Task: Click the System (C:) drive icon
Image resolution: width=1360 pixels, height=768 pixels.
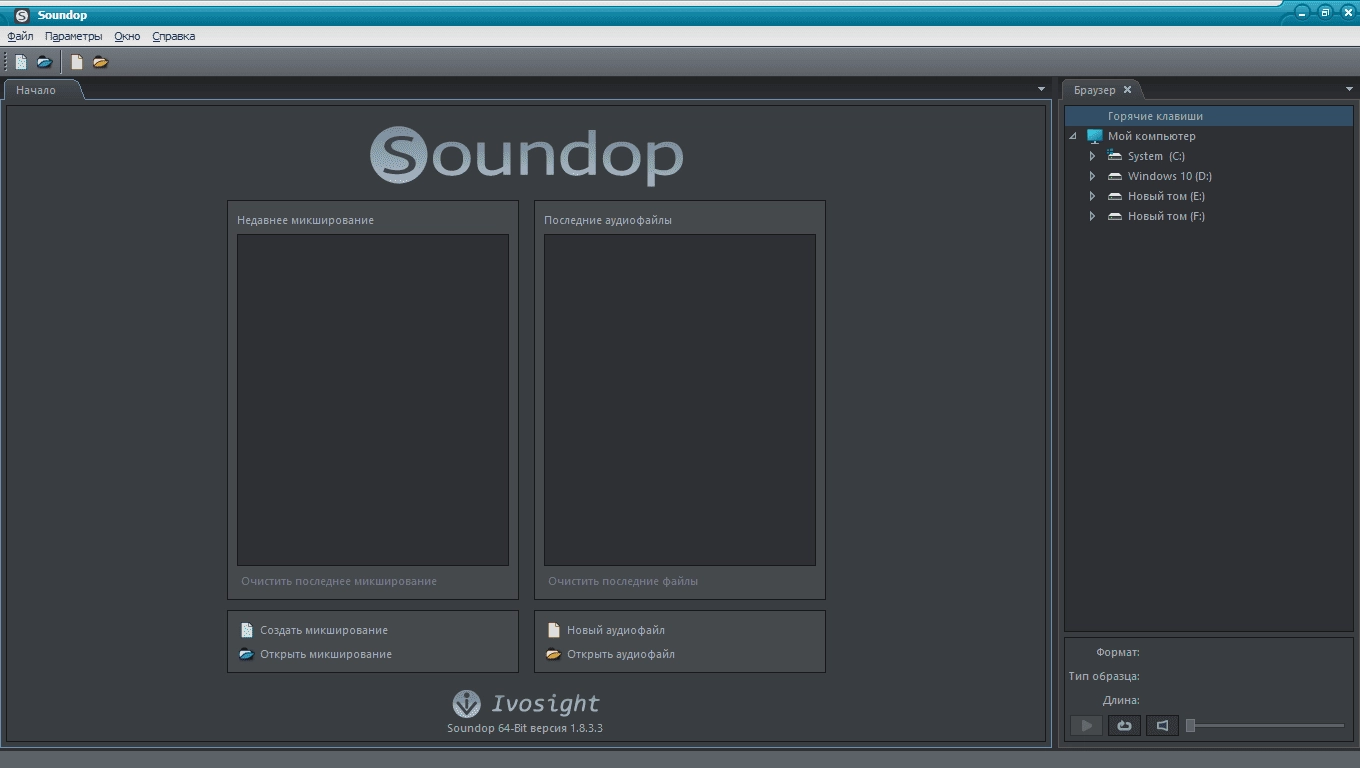Action: (1115, 156)
